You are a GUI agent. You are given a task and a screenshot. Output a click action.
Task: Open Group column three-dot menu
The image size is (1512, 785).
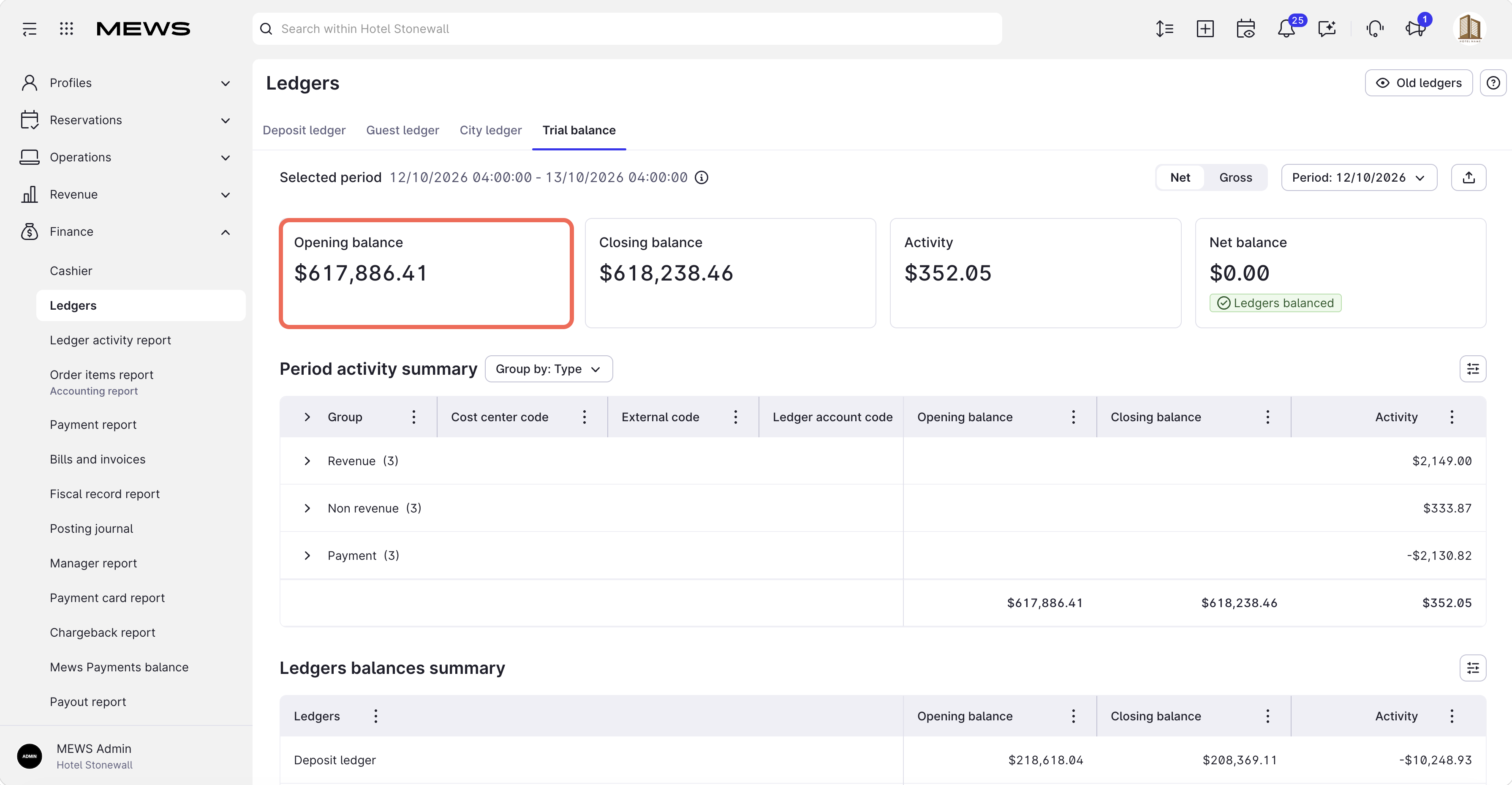[414, 417]
